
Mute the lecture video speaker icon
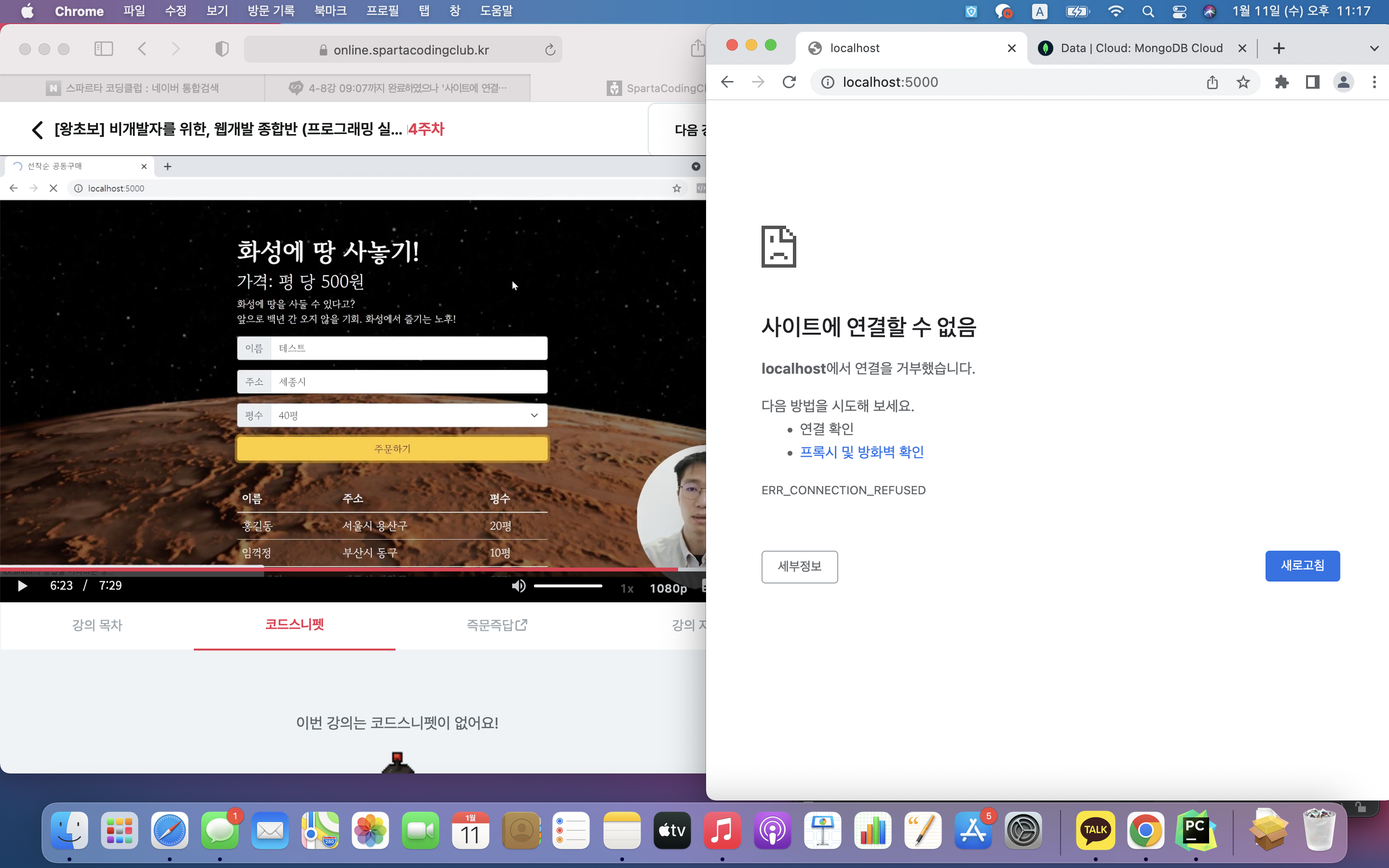pyautogui.click(x=518, y=585)
